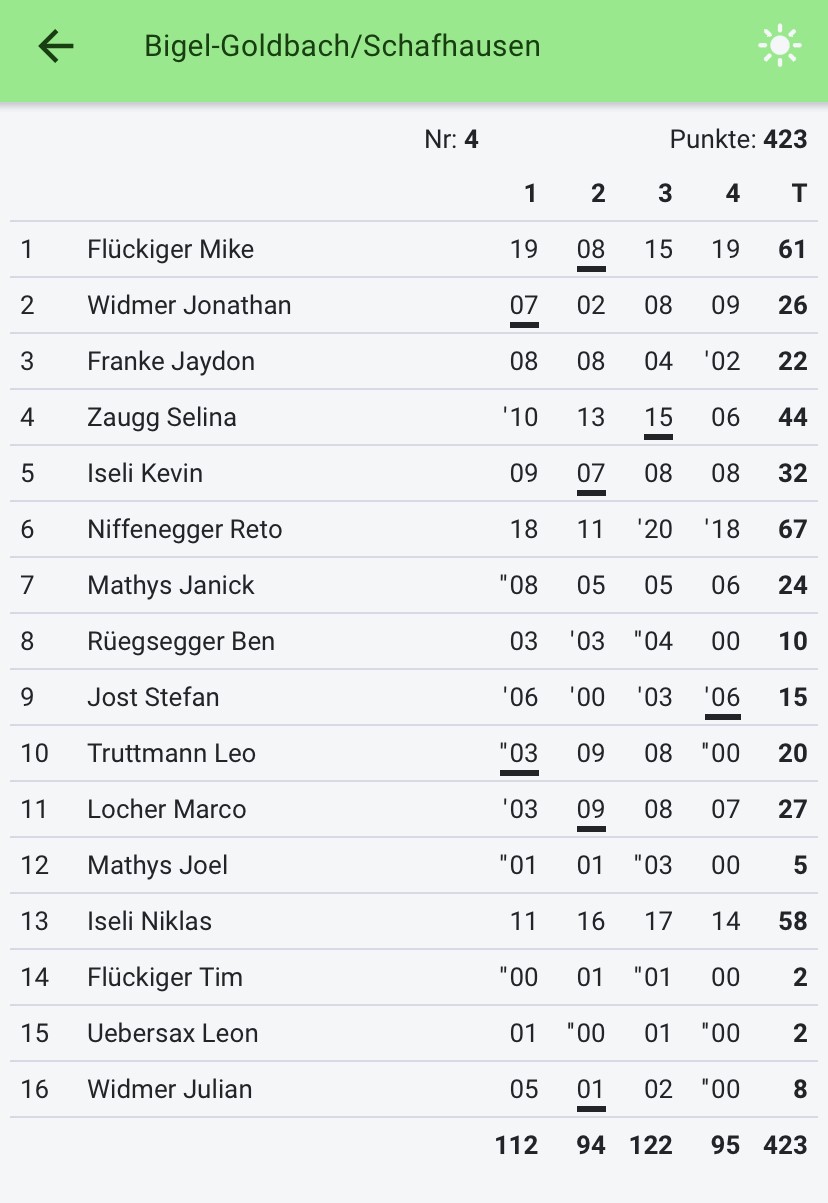
Task: Click the Bigel-Goldbach/Schafhausen title
Action: click(342, 46)
